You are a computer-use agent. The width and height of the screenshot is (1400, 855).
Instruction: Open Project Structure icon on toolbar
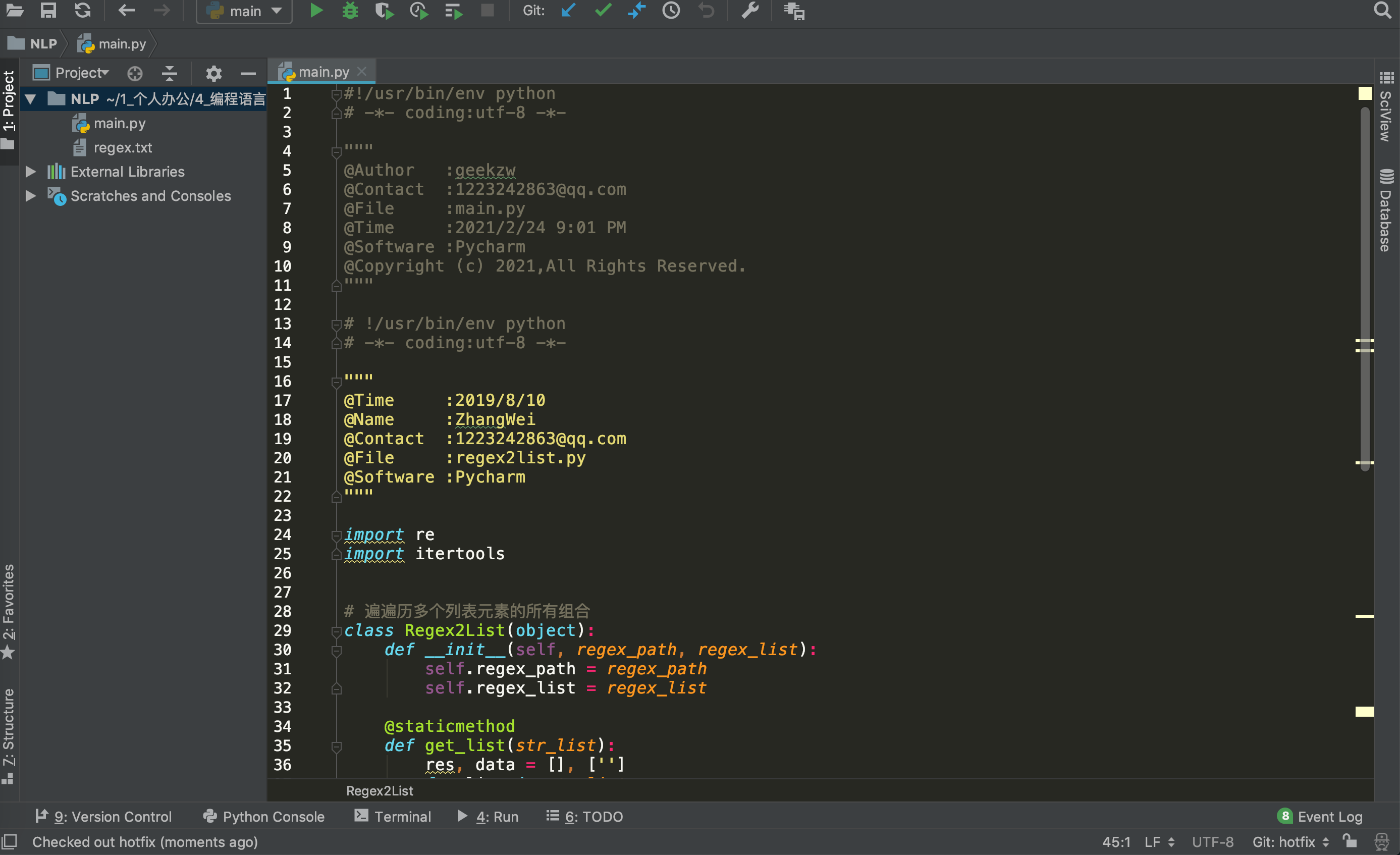click(794, 12)
